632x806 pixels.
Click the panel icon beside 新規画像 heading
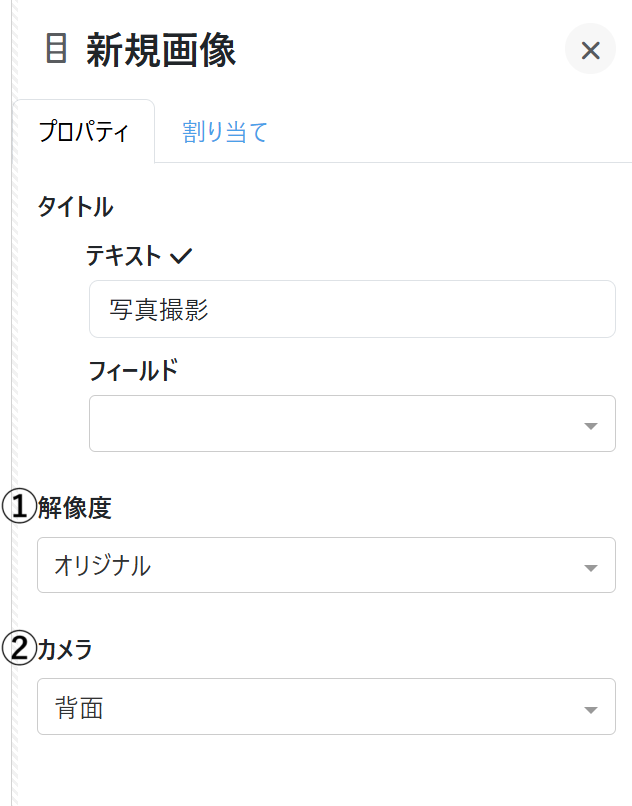(57, 49)
